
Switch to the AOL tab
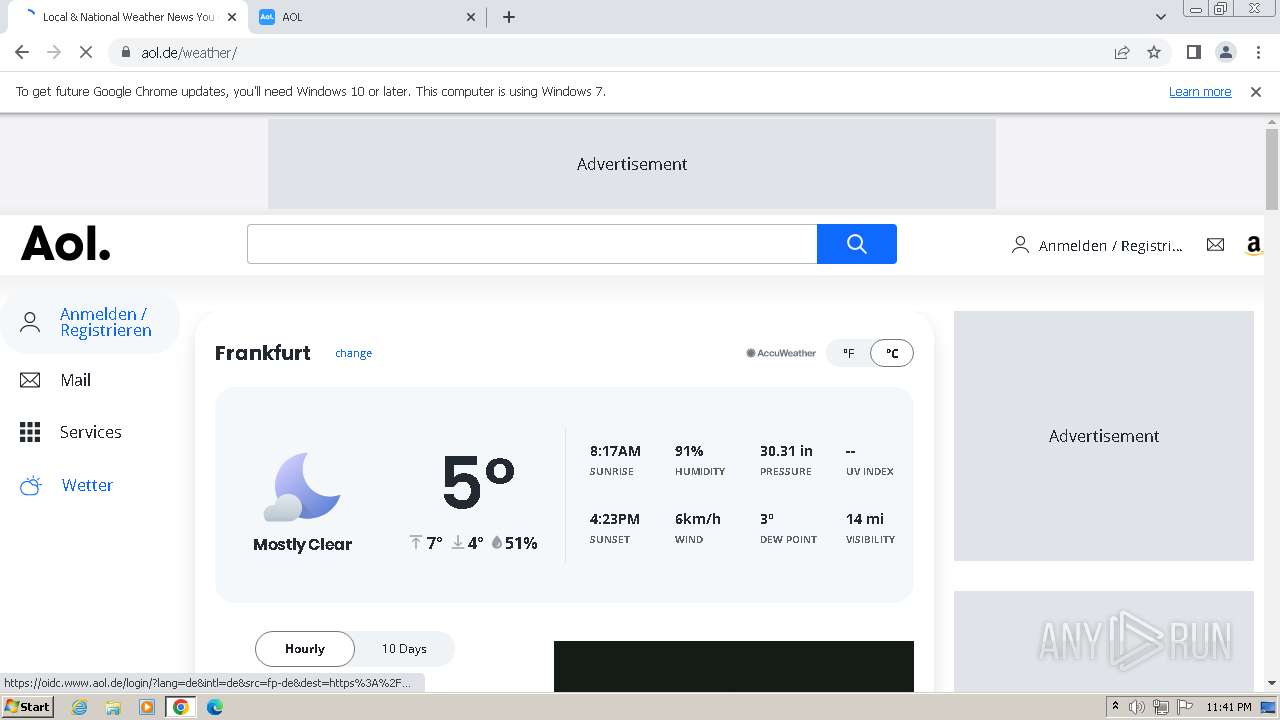[x=365, y=17]
